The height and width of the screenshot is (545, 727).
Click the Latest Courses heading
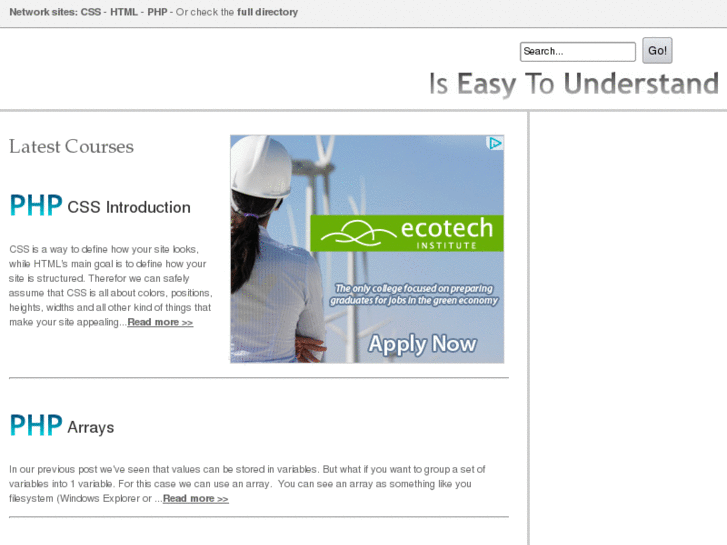71,147
